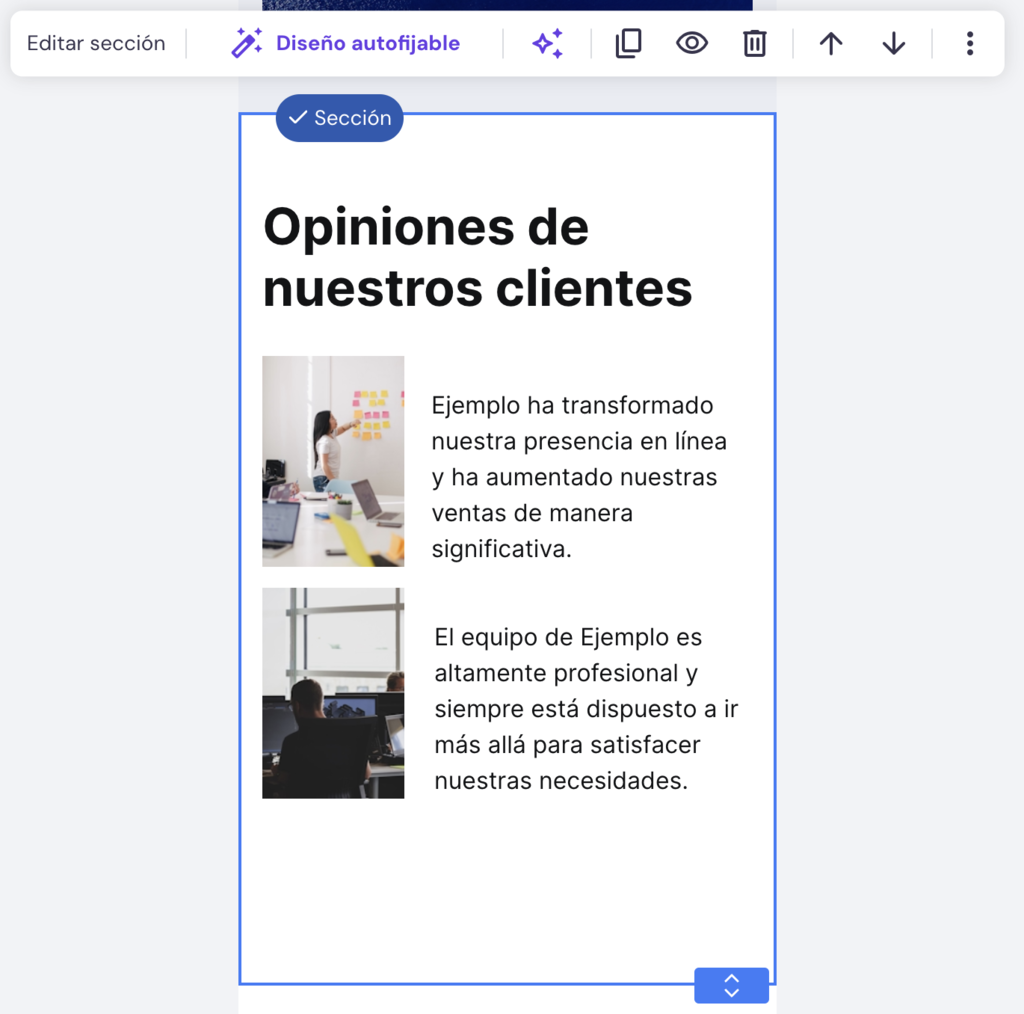Click the checkmark icon on the Sección badge
1024x1014 pixels.
[297, 117]
